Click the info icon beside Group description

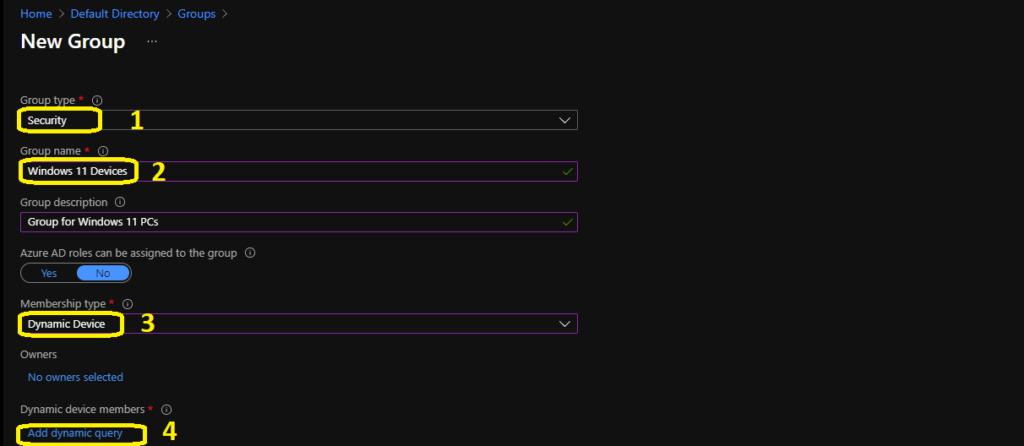(120, 202)
